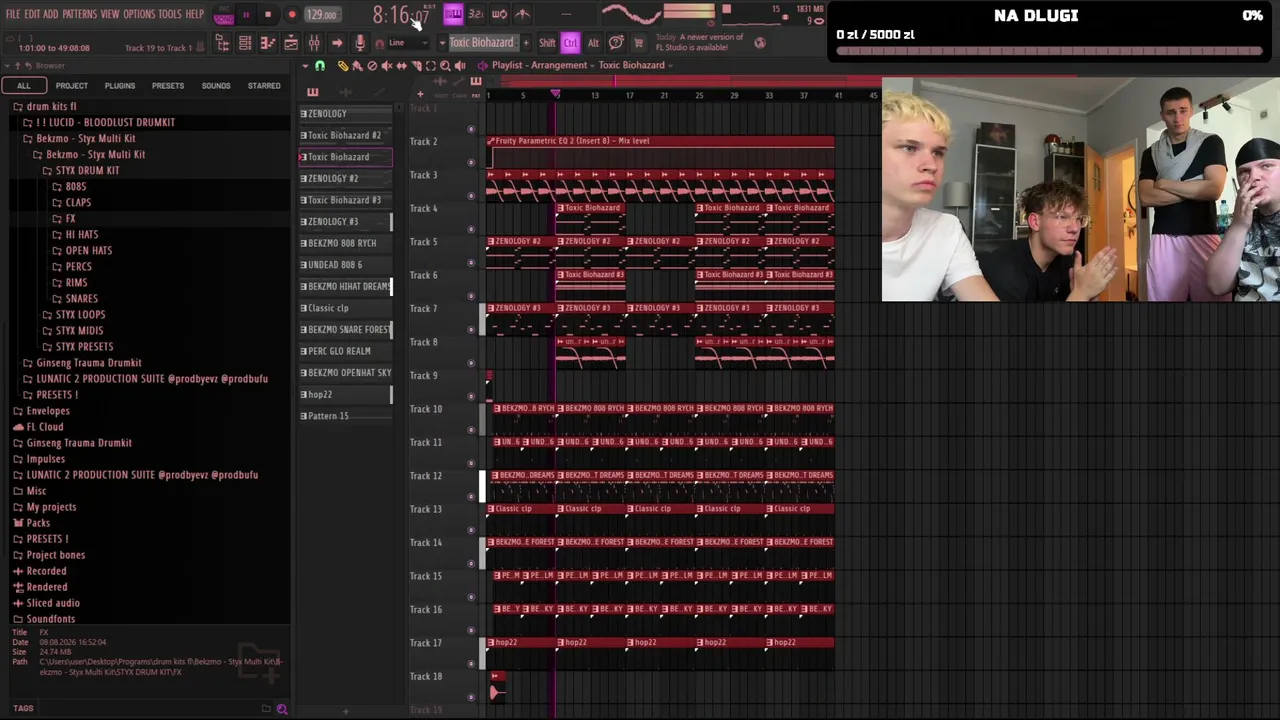The height and width of the screenshot is (720, 1280).
Task: Click the record button
Action: point(292,15)
